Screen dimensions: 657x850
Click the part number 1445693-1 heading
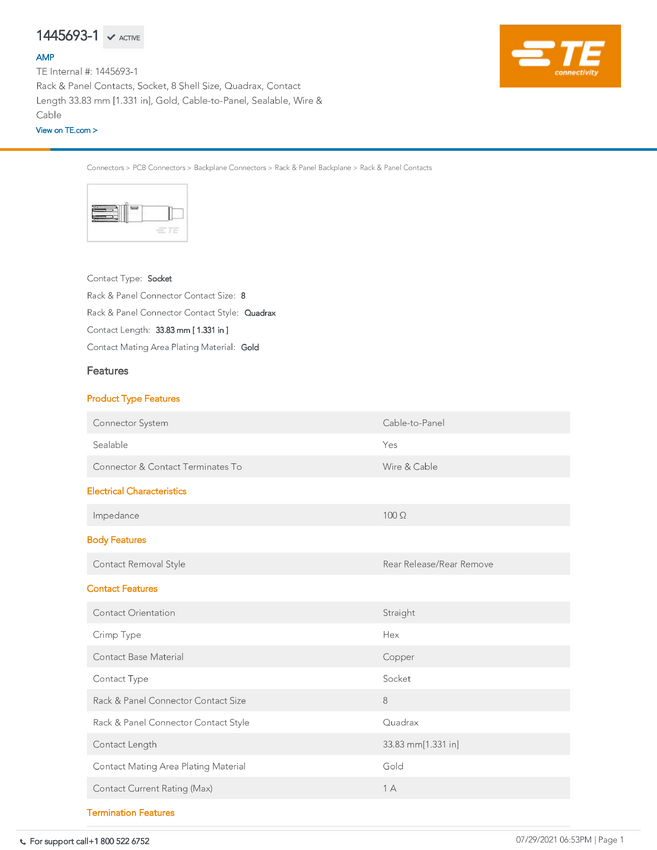coord(67,36)
